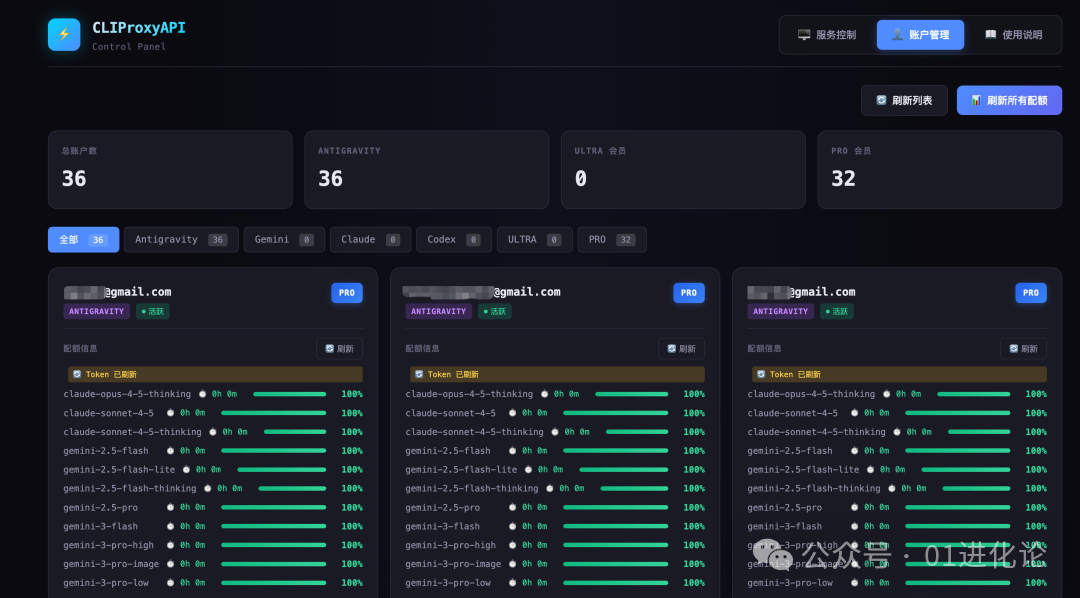Viewport: 1080px width, 598px height.
Task: Click clock icon beside gemini-3-pro-low in first card
Action: (171, 583)
